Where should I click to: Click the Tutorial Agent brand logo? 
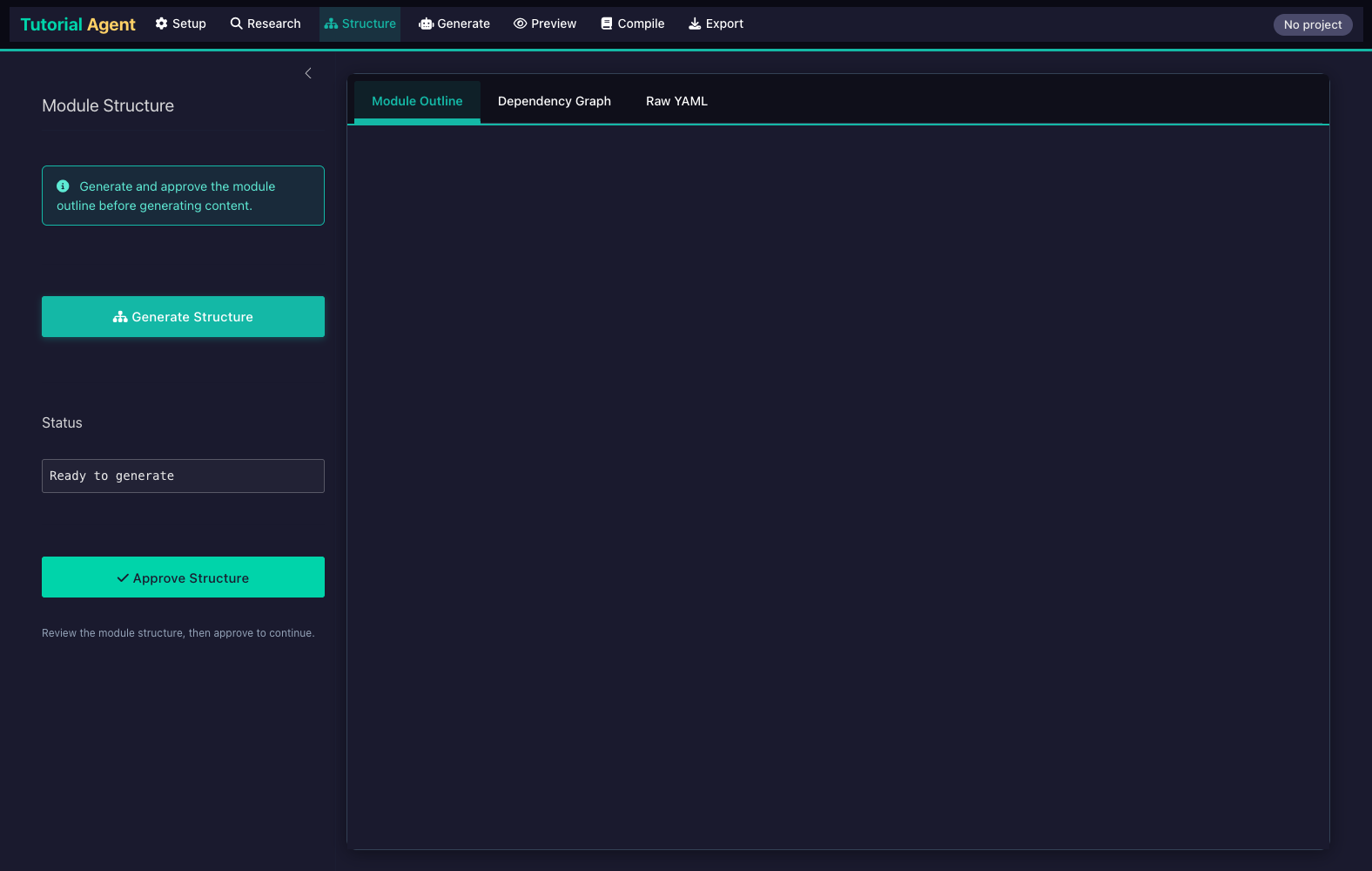(x=77, y=24)
